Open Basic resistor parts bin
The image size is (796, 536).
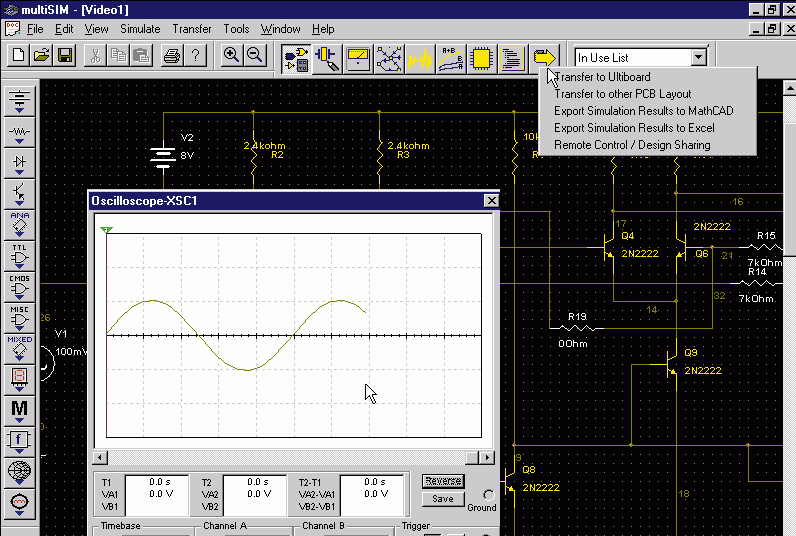pos(19,132)
